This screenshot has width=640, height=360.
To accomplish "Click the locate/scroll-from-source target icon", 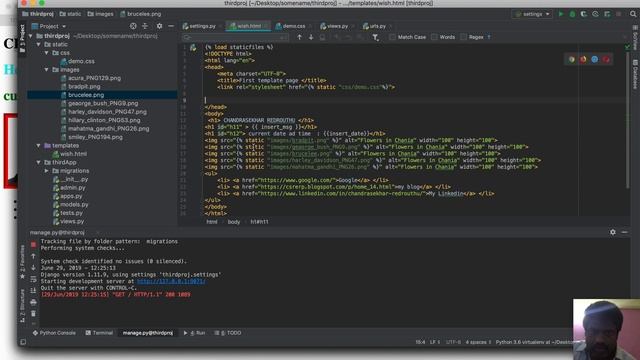I will (x=133, y=26).
